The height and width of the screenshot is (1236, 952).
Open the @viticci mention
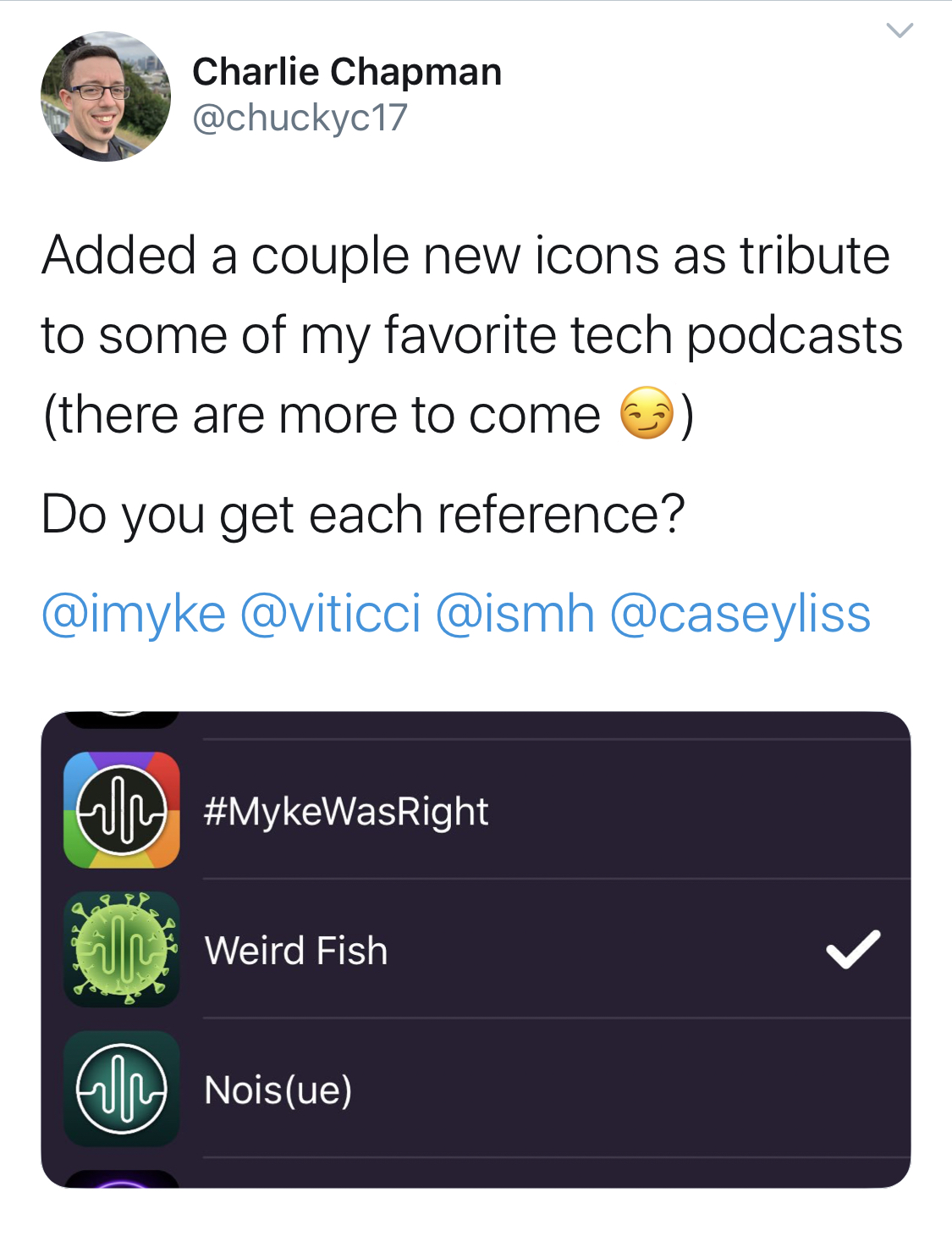pos(331,613)
